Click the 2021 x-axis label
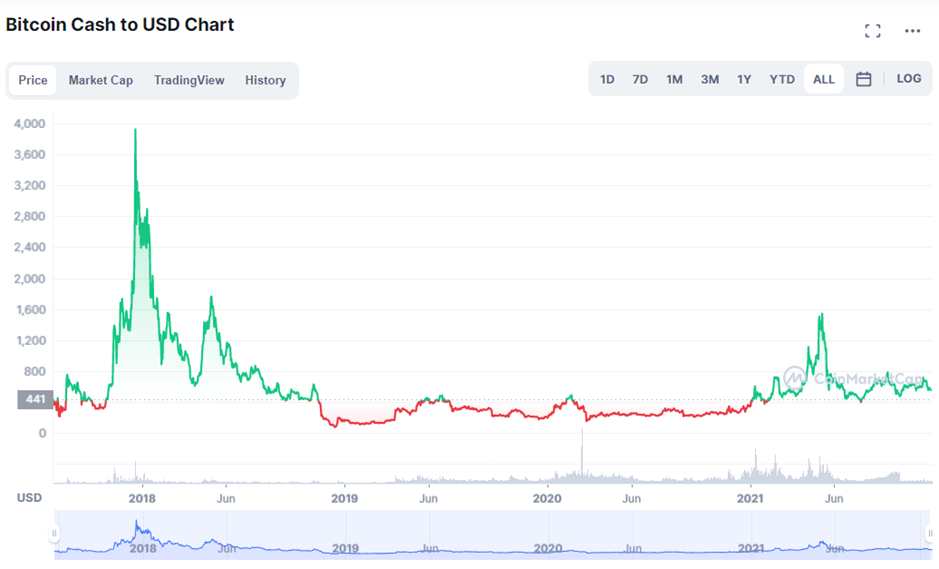 click(750, 498)
